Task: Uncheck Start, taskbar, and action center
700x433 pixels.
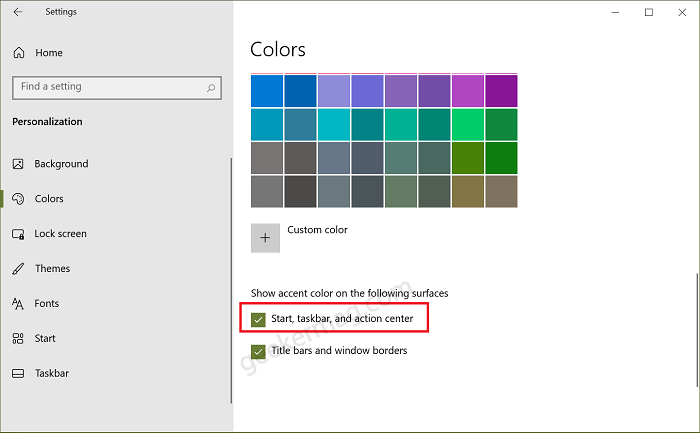Action: (x=258, y=320)
